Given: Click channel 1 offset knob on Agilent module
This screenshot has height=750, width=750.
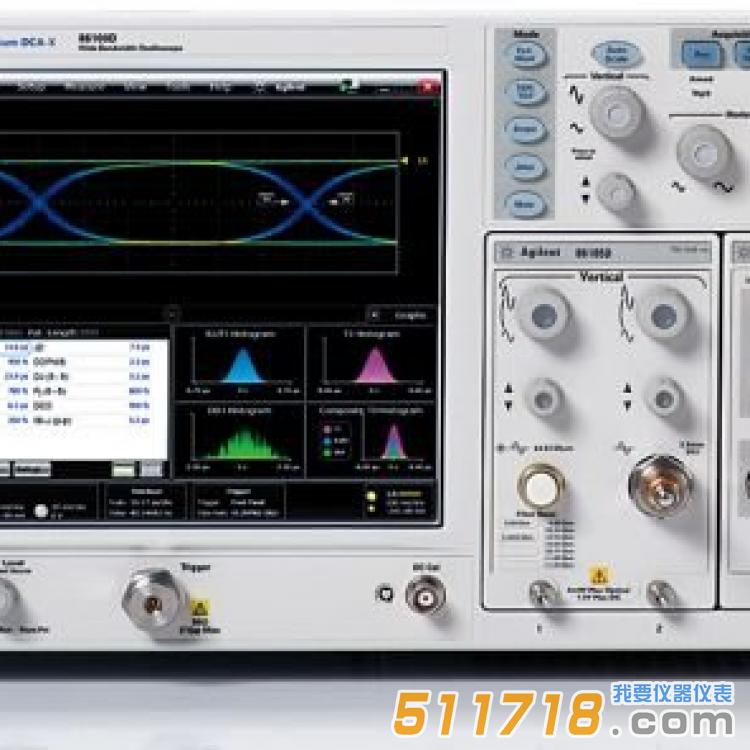Looking at the screenshot, I should pos(544,398).
